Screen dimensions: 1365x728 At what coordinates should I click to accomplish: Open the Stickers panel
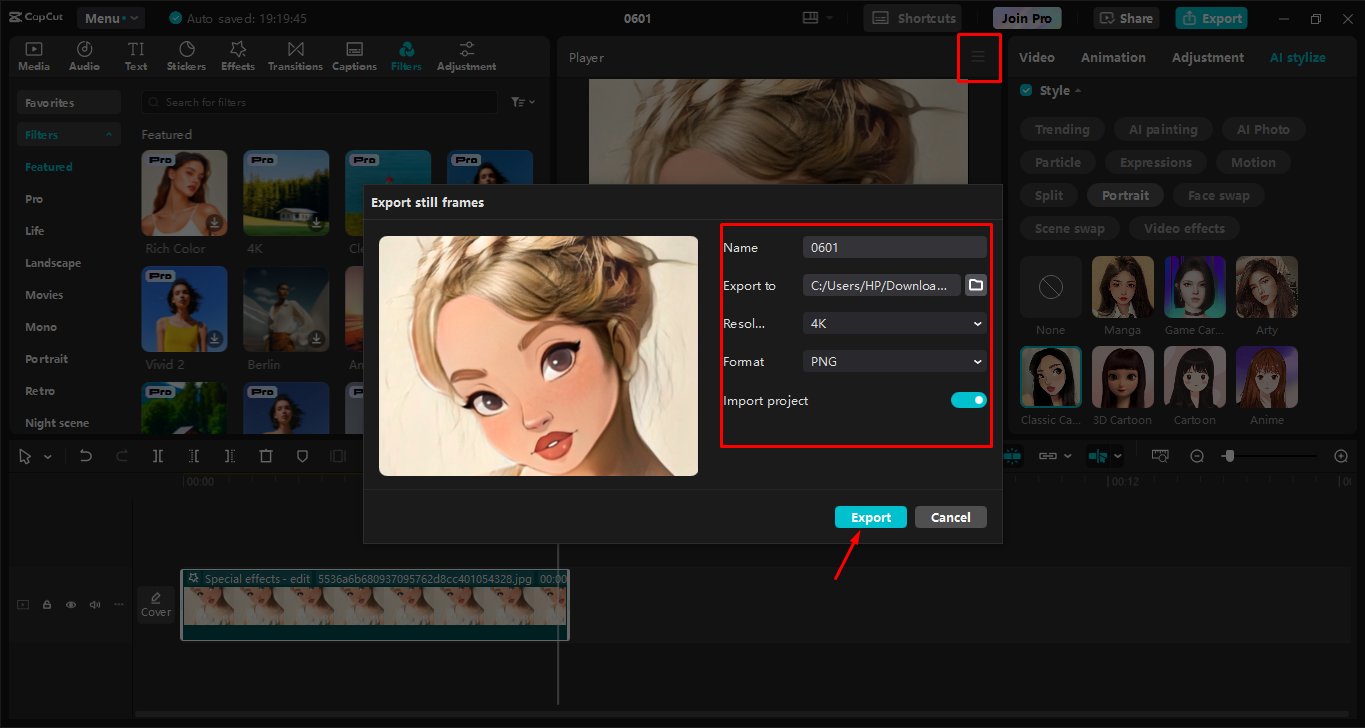pos(186,56)
